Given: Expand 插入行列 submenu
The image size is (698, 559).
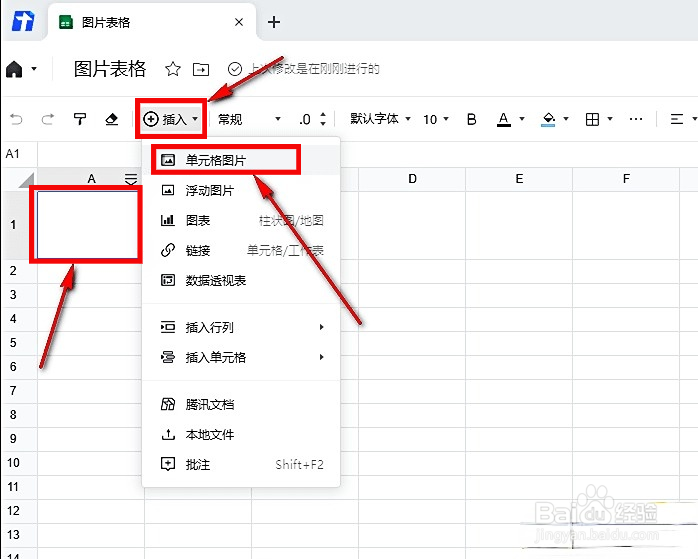Looking at the screenshot, I should (240, 328).
